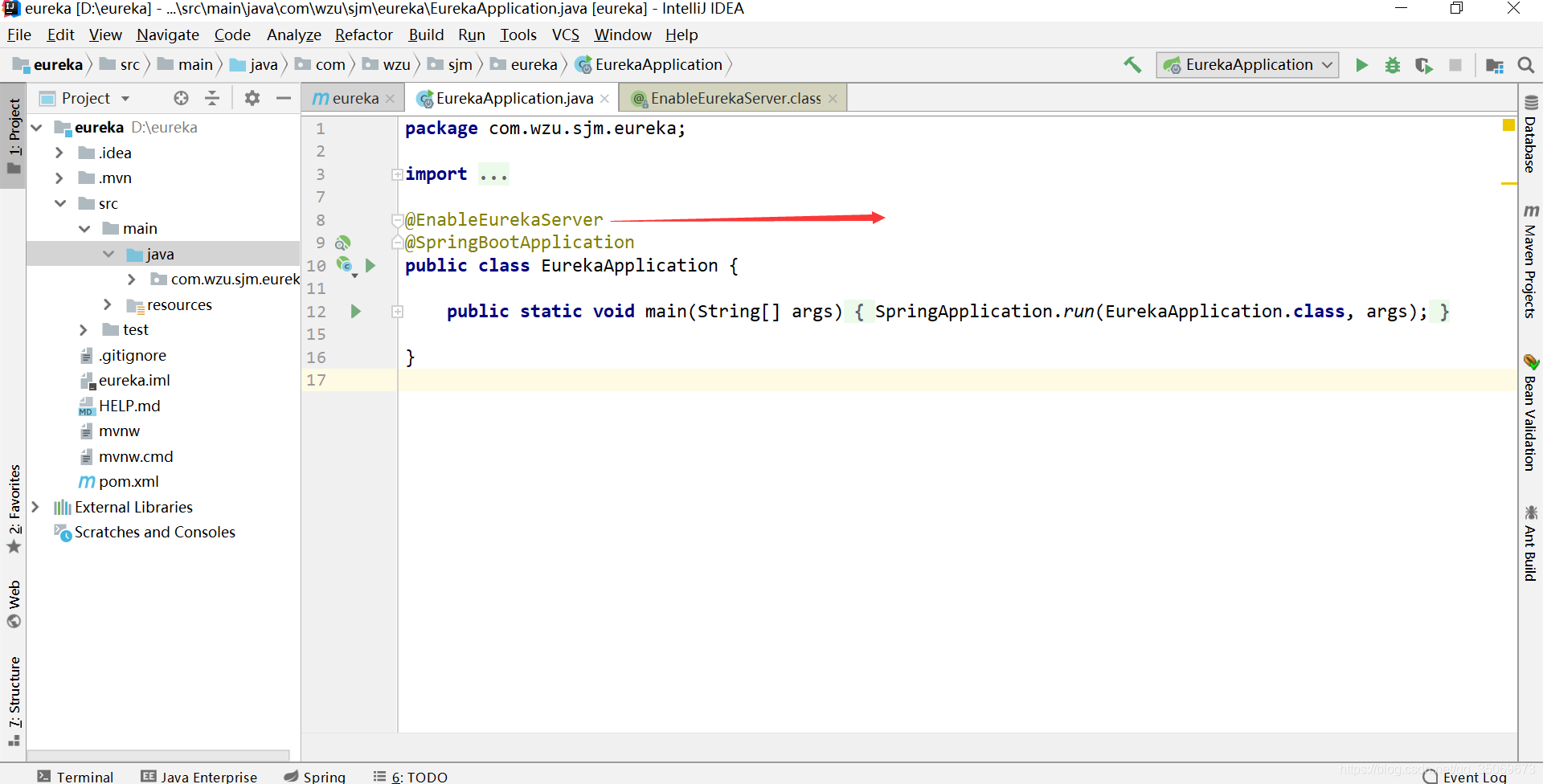Screen dimensions: 1543x784
Task: Open the Favorites side tab
Action: pyautogui.click(x=14, y=508)
